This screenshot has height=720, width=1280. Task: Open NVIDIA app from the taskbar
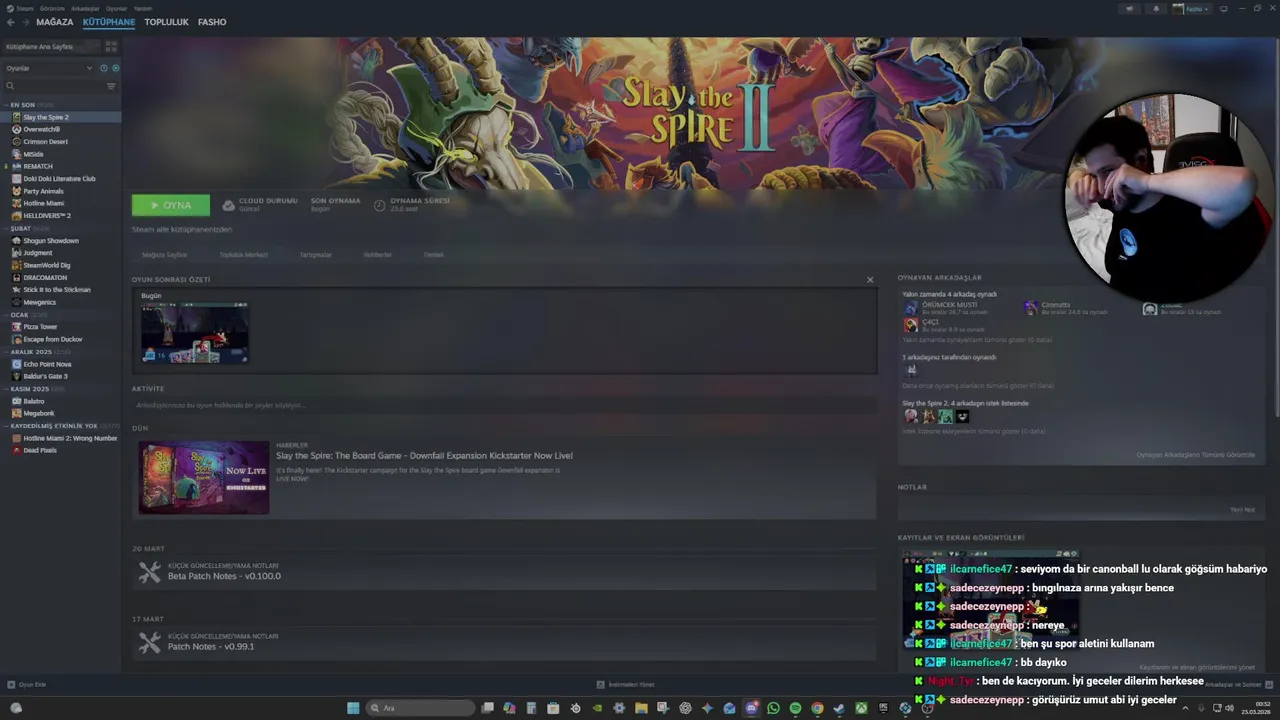pyautogui.click(x=597, y=708)
